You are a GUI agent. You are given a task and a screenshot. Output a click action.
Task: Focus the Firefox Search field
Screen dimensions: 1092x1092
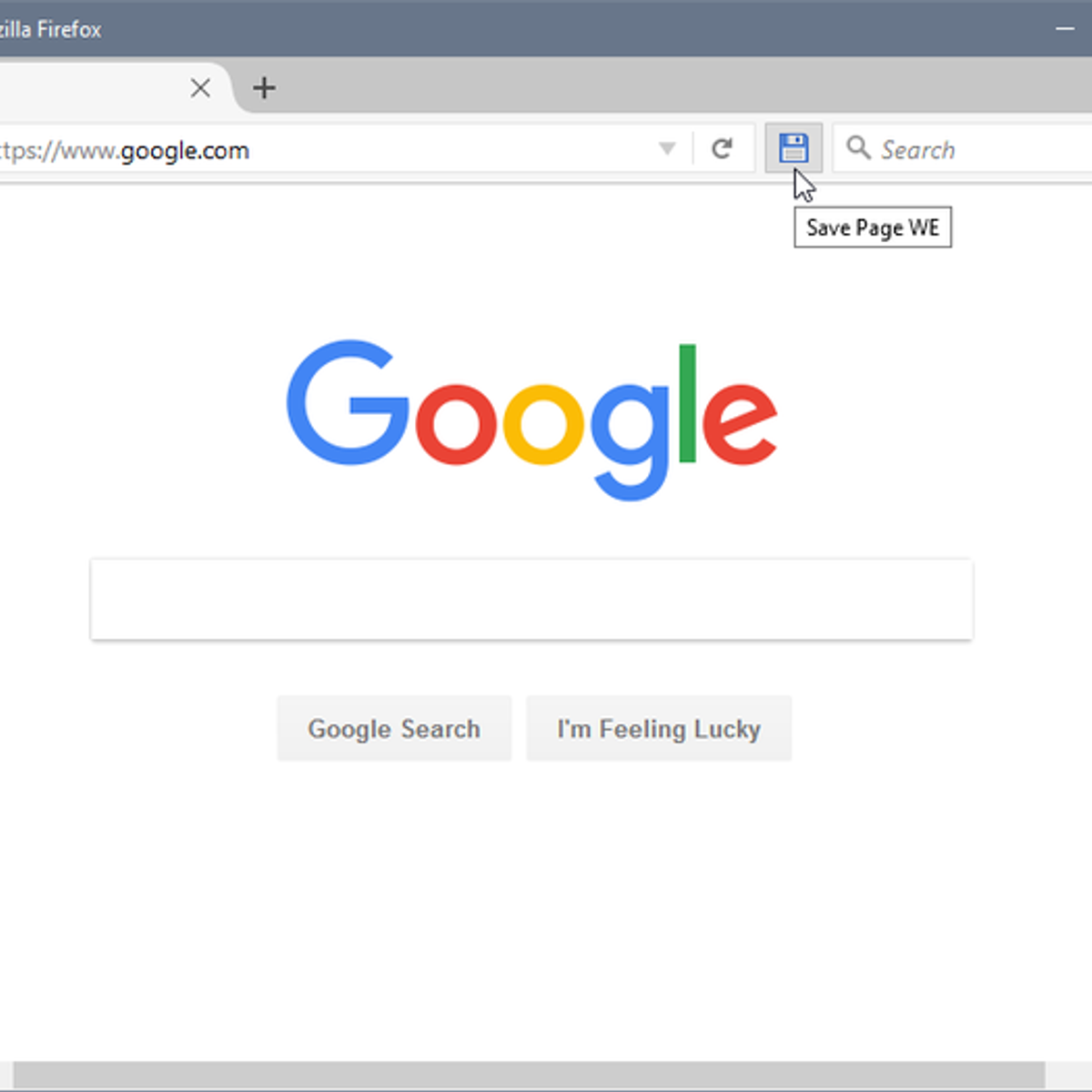pyautogui.click(x=965, y=148)
